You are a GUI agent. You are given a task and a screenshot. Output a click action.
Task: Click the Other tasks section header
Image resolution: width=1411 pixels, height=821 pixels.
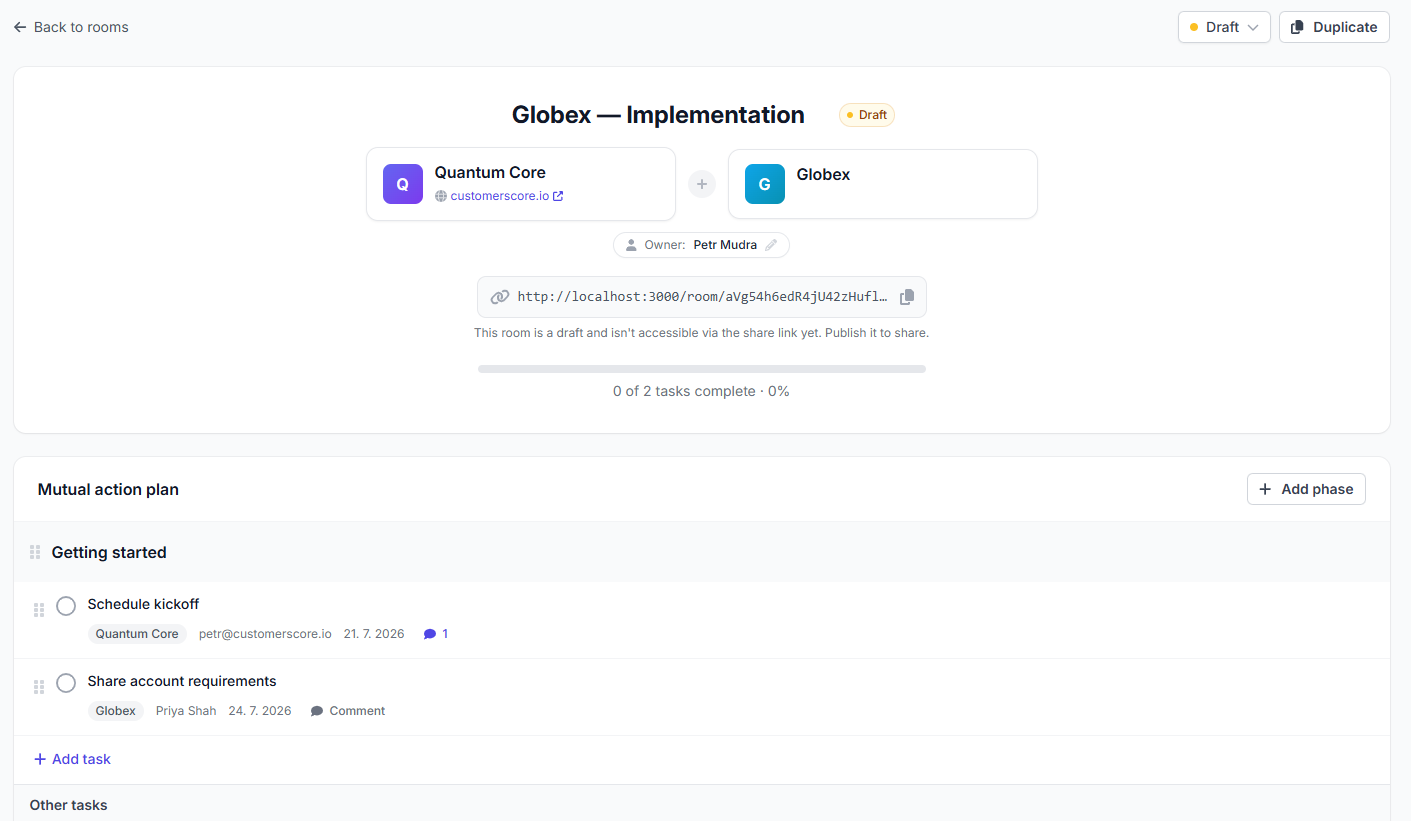[69, 805]
